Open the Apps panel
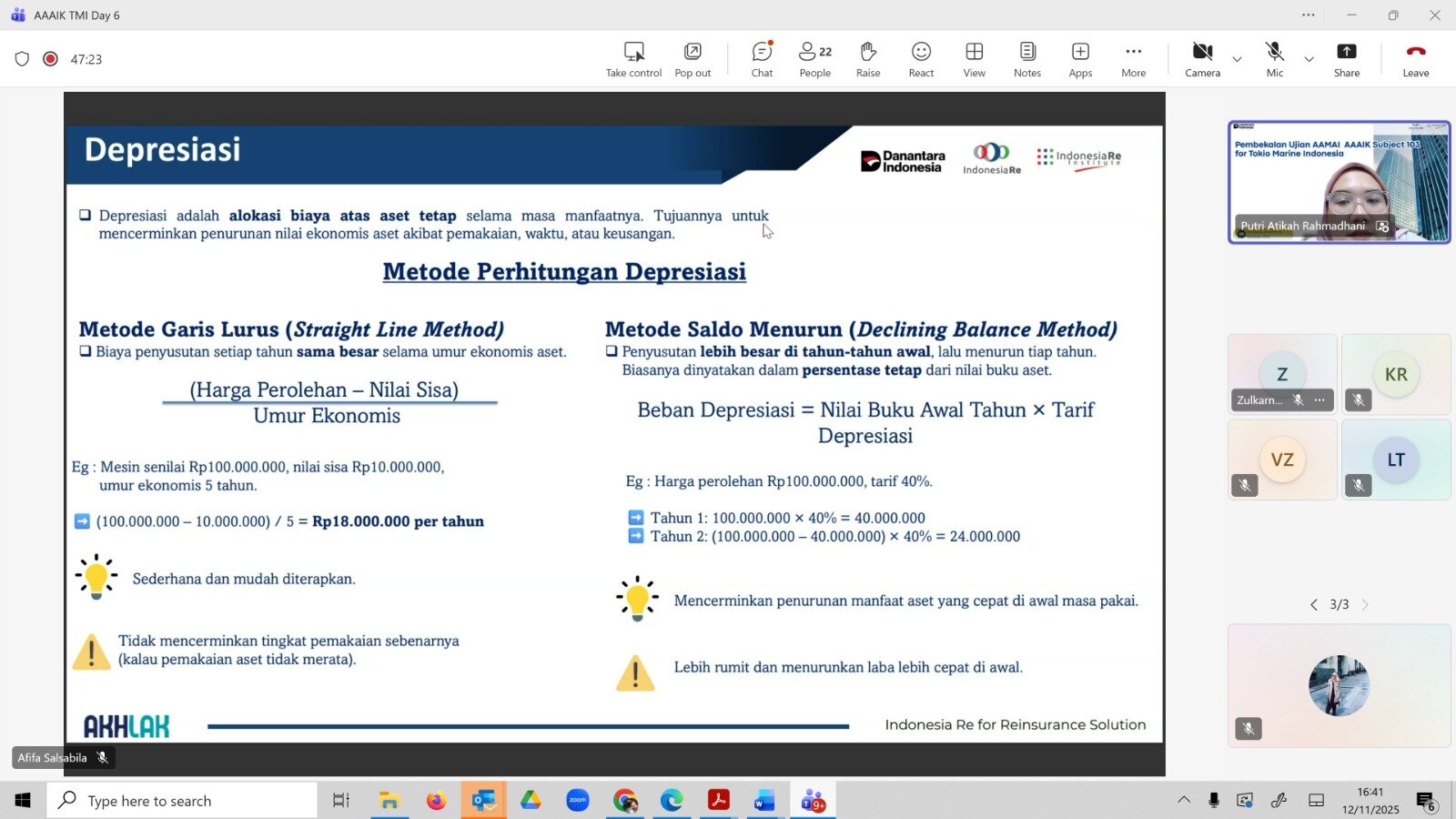 click(1080, 59)
